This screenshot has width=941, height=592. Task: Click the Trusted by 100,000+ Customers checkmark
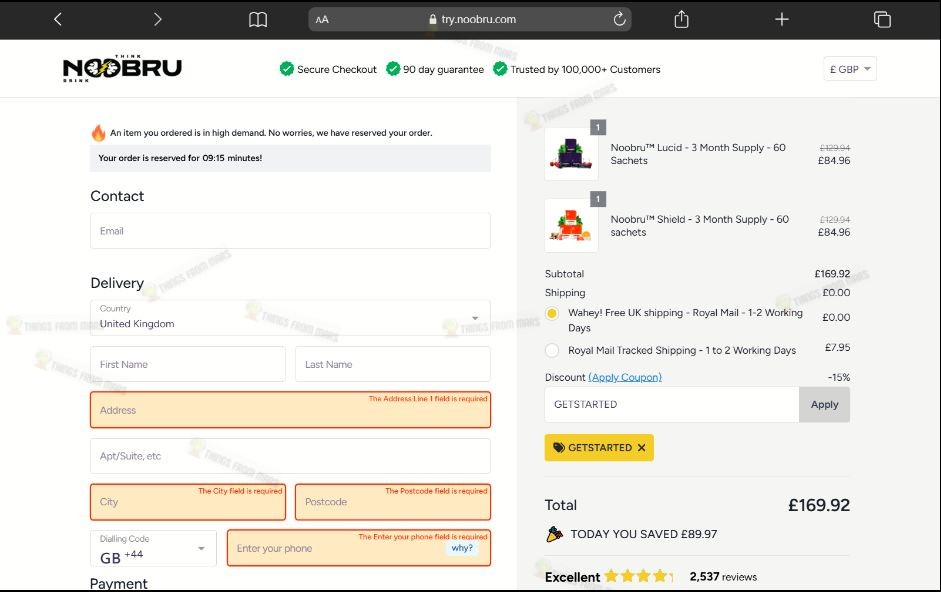500,69
